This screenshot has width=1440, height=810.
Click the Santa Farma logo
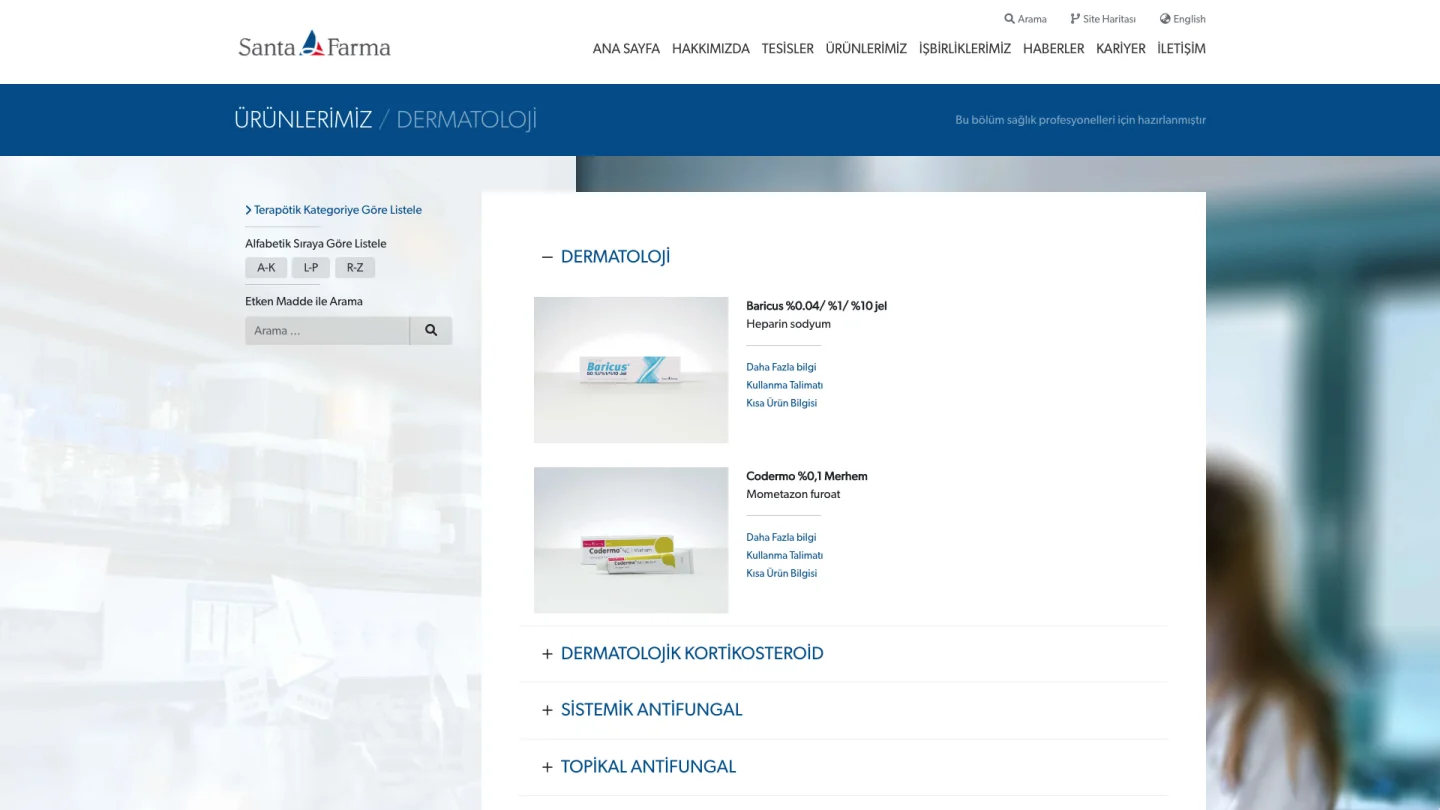pos(314,44)
